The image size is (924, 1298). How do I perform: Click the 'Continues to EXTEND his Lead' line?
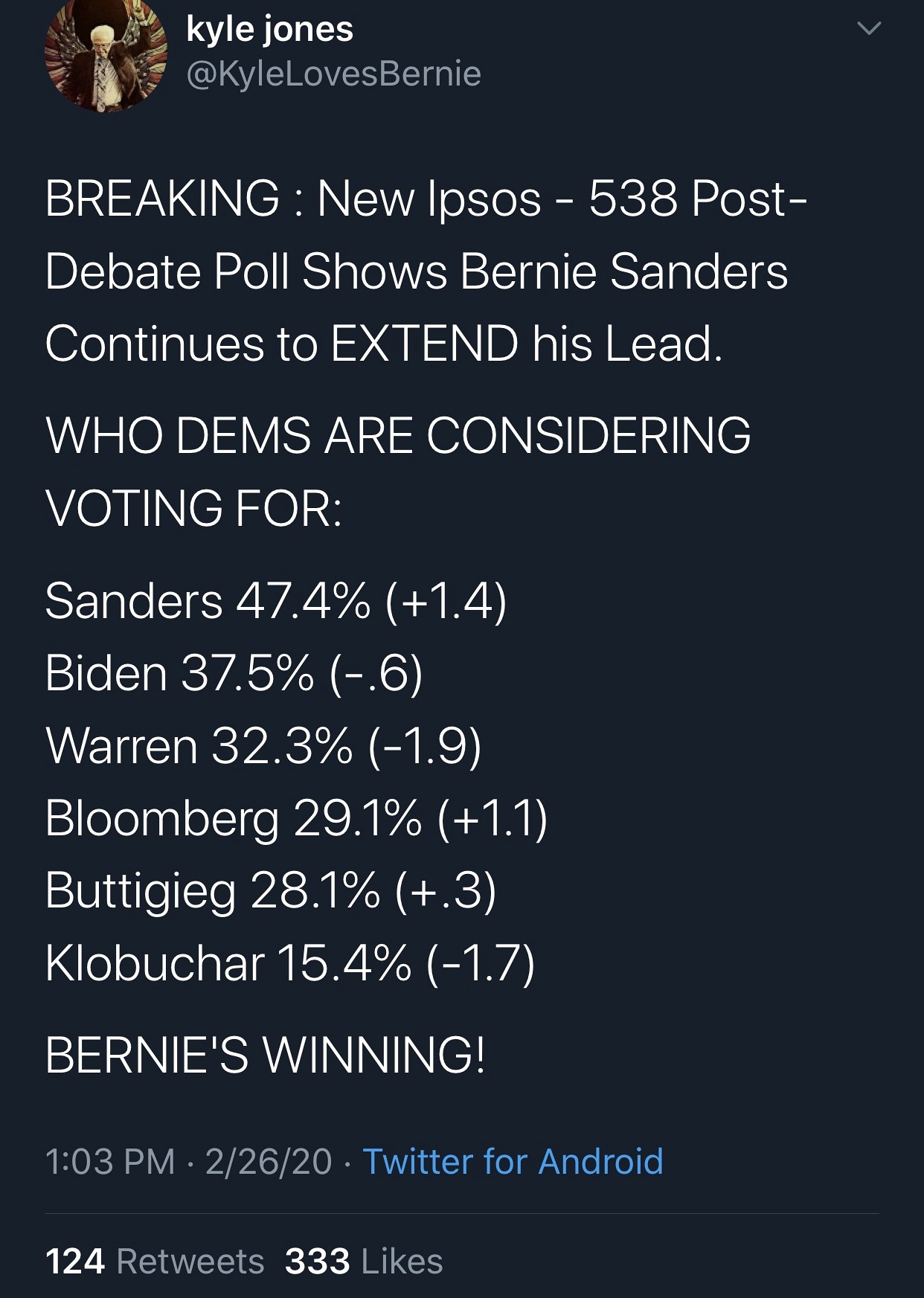coord(383,344)
